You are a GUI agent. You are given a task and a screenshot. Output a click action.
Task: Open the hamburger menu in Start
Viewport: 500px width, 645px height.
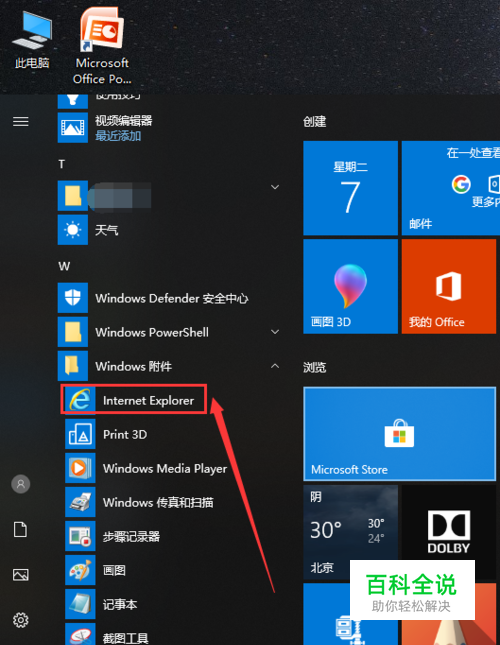(21, 122)
